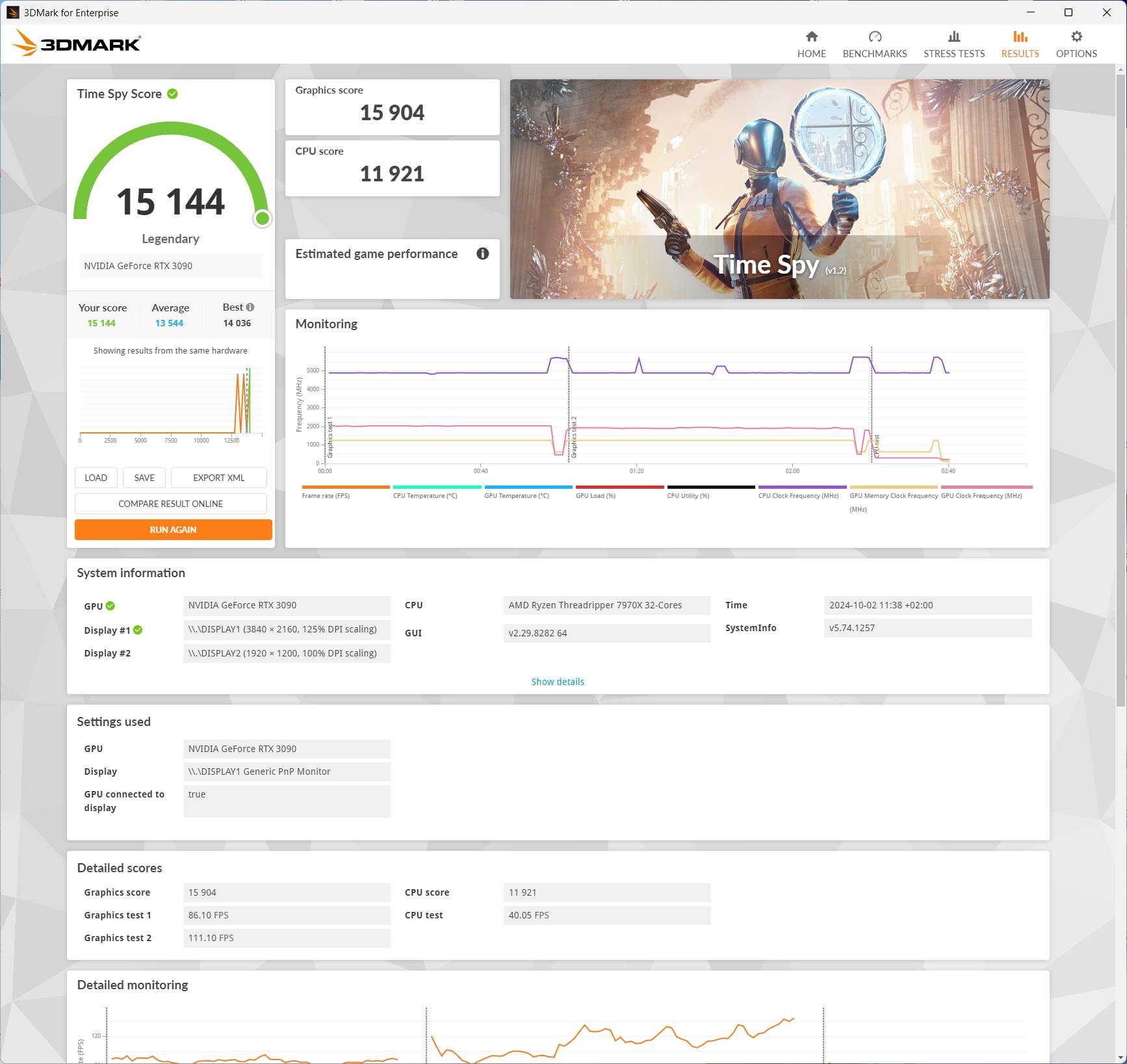1127x1064 pixels.
Task: Click Your score value 15 144
Action: 101,323
